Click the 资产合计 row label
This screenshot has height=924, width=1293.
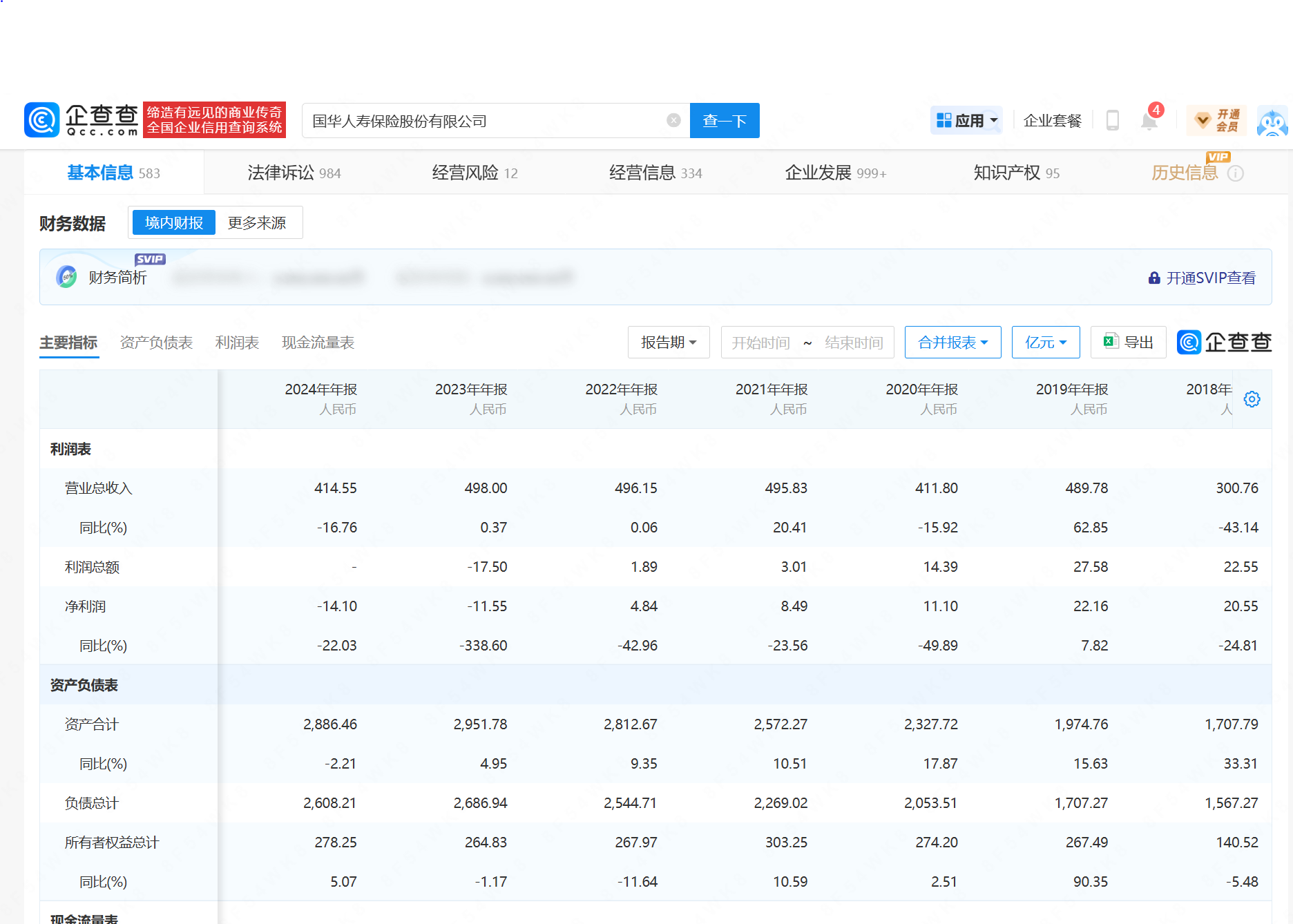coord(91,724)
